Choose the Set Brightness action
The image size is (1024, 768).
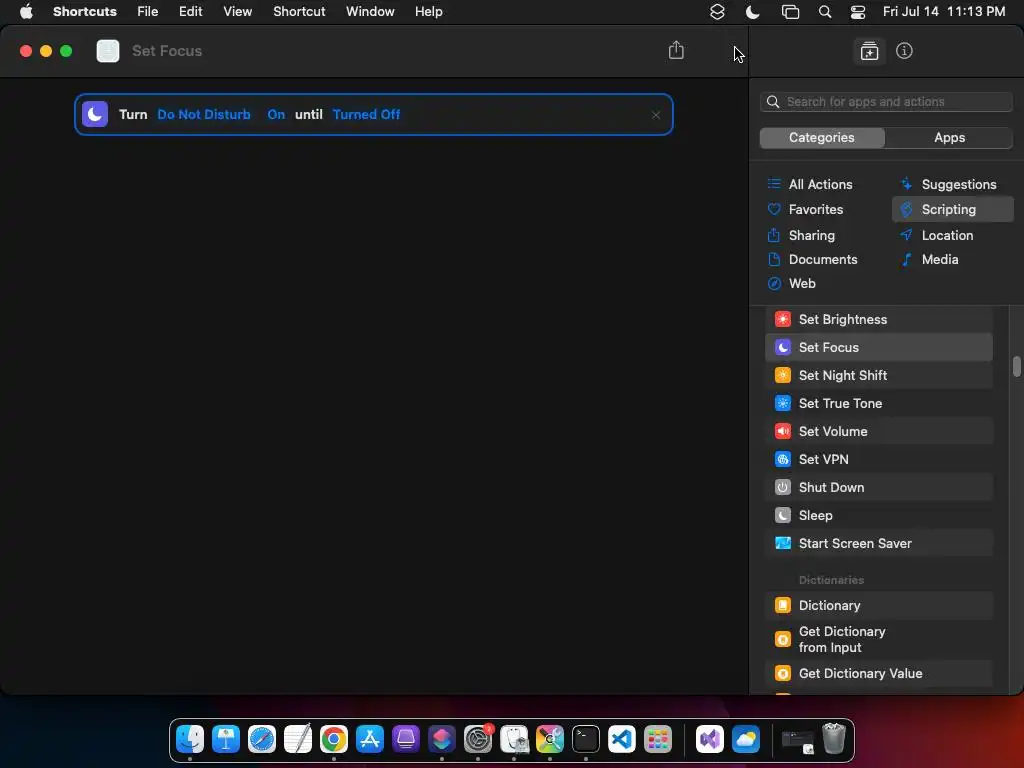coord(878,319)
